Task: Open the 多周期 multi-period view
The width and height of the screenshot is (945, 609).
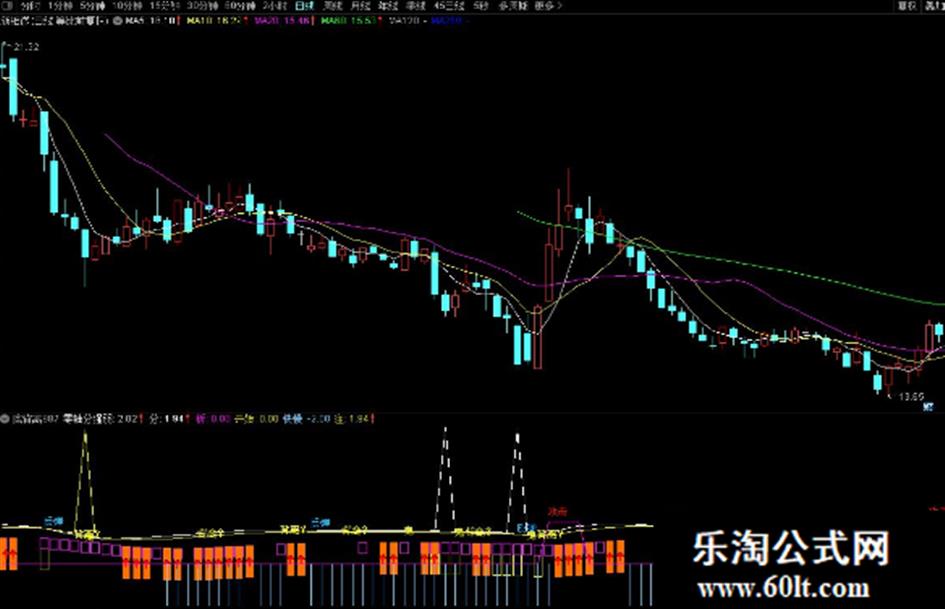Action: tap(513, 6)
